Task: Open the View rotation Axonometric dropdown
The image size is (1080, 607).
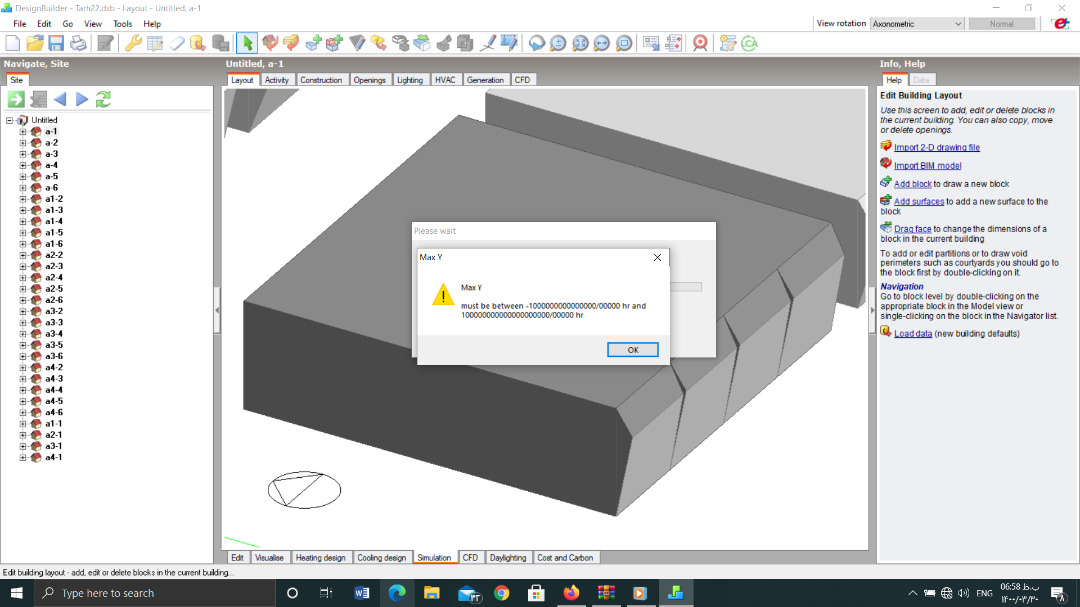Action: click(917, 23)
